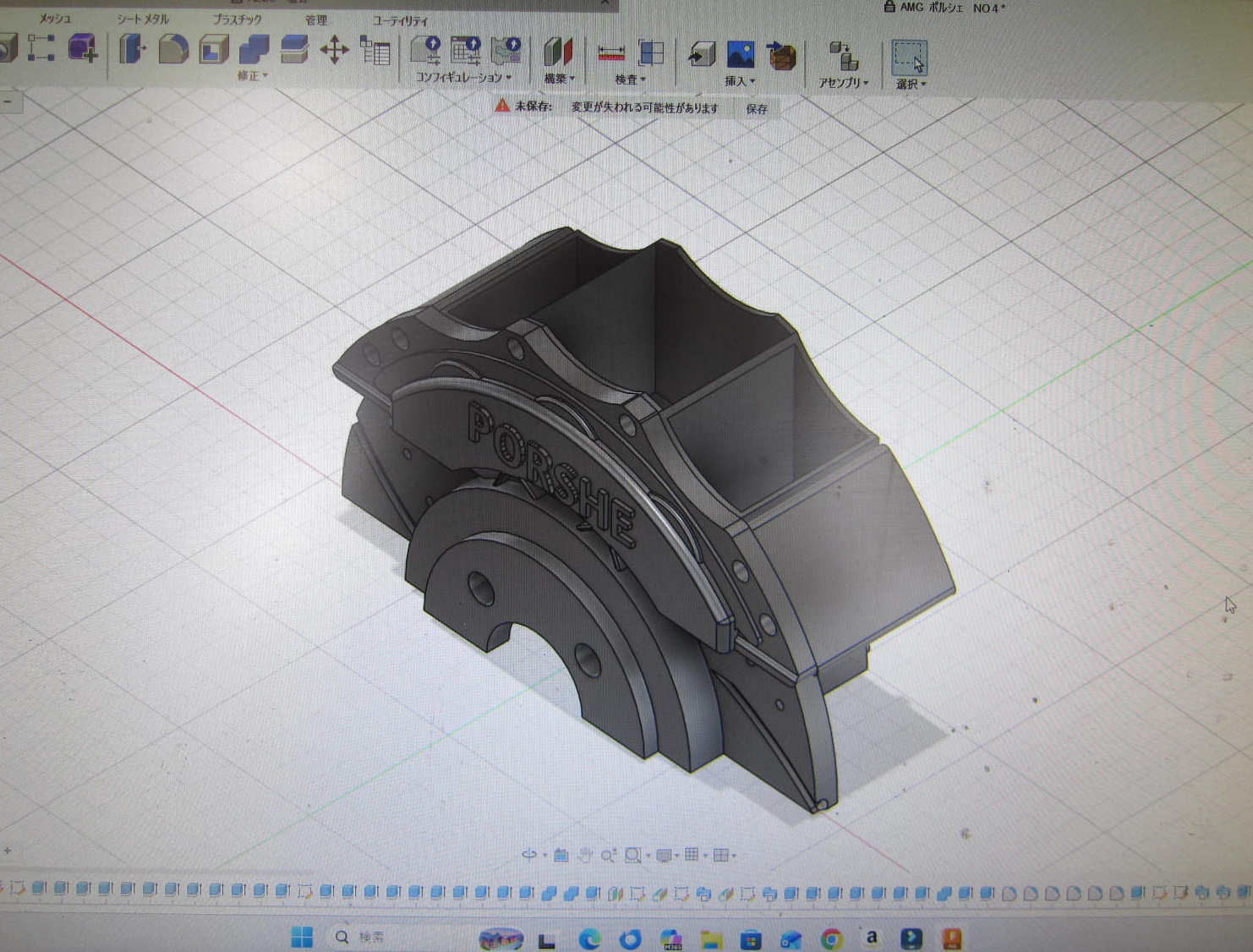Activate the Shell tool icon
Screen dimensions: 1253x952
[214, 50]
